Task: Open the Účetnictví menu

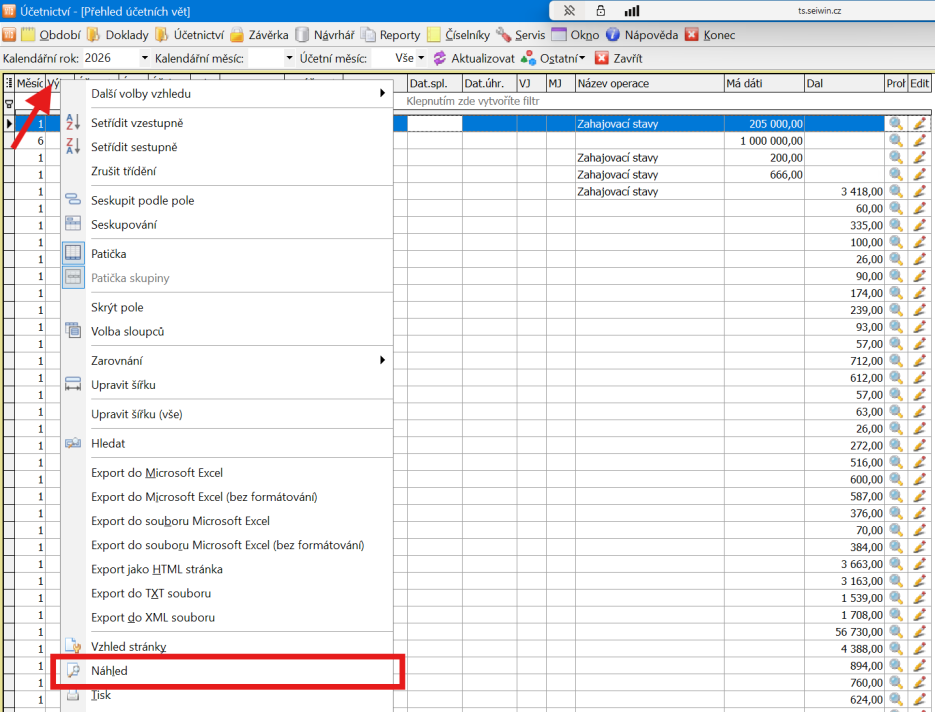Action: (x=189, y=35)
